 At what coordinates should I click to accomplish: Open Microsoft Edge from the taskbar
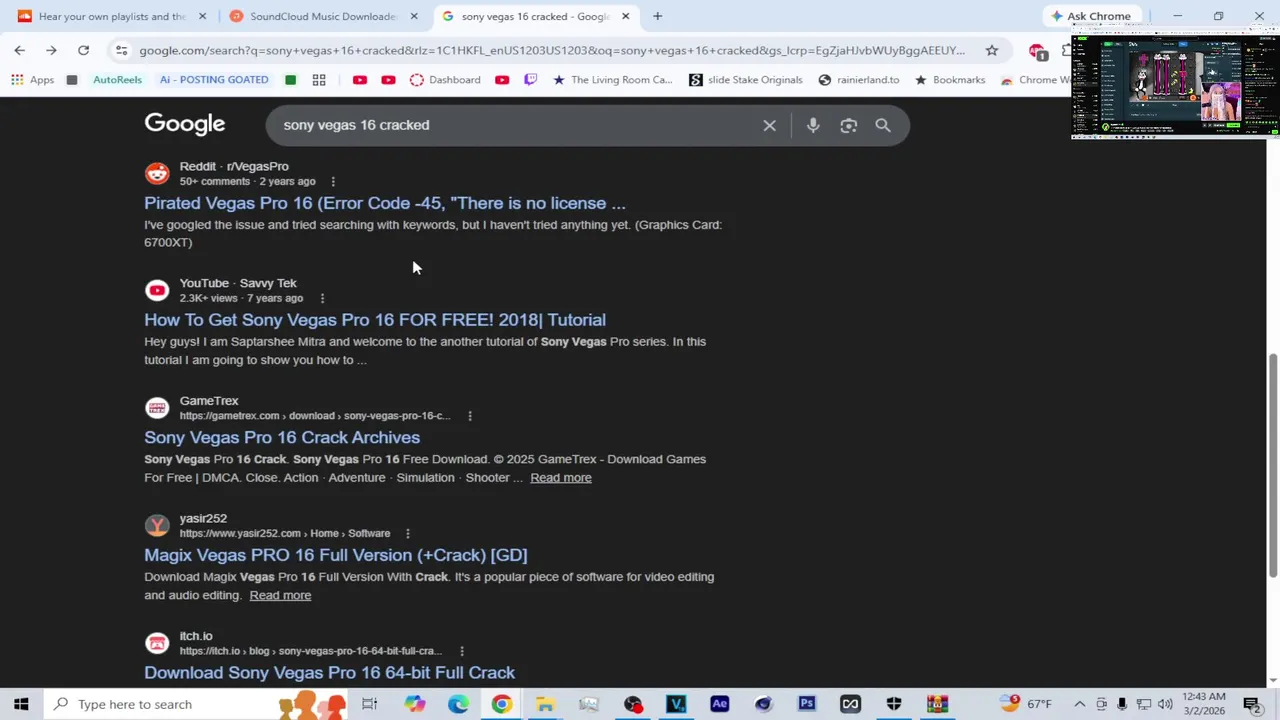[x=458, y=704]
